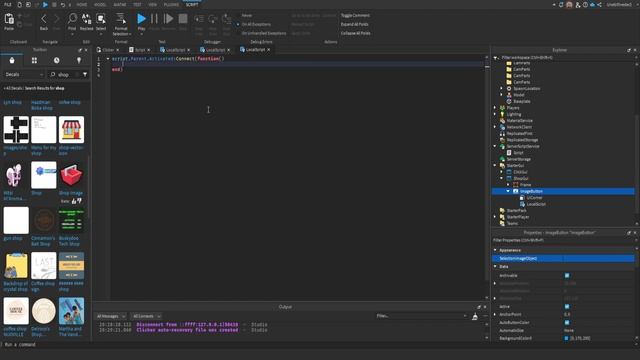
Task: Click Collapse All Folds action
Action: coord(356,33)
